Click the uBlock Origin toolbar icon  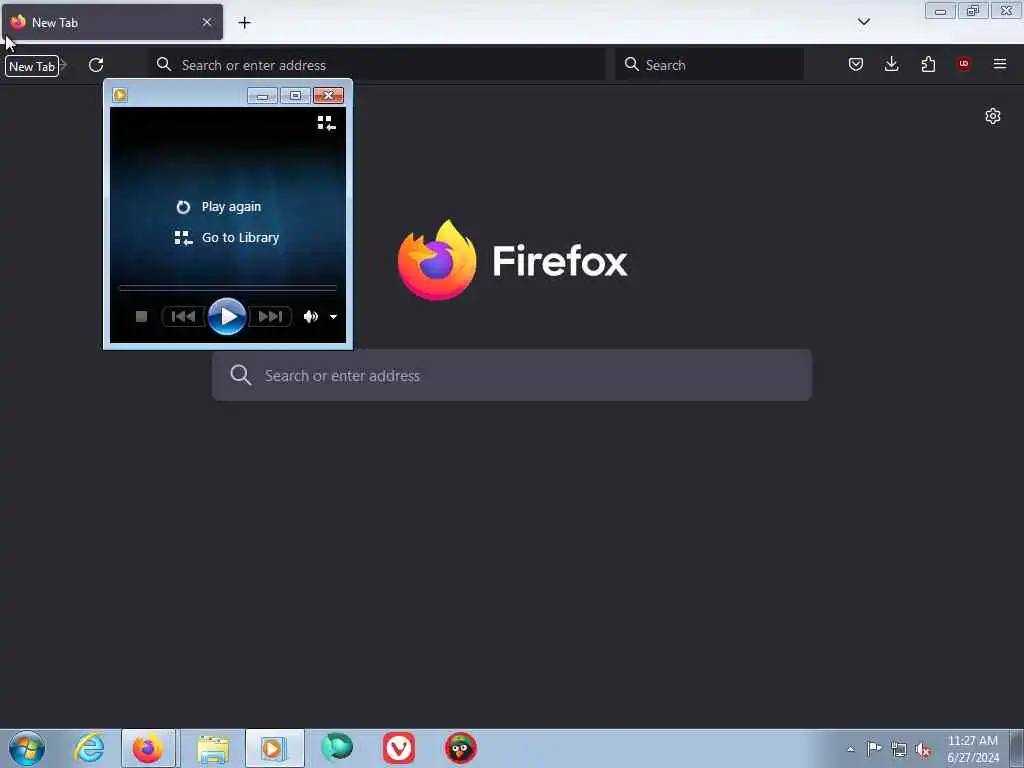coord(963,64)
